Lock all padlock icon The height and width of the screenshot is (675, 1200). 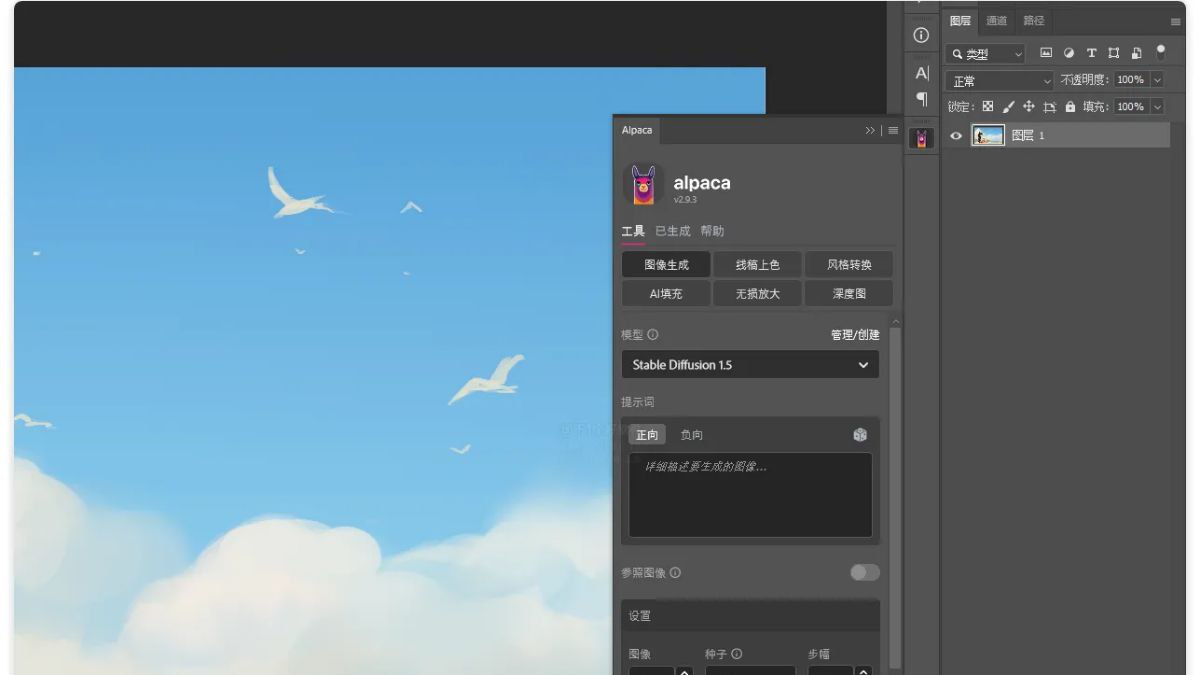(x=1070, y=106)
